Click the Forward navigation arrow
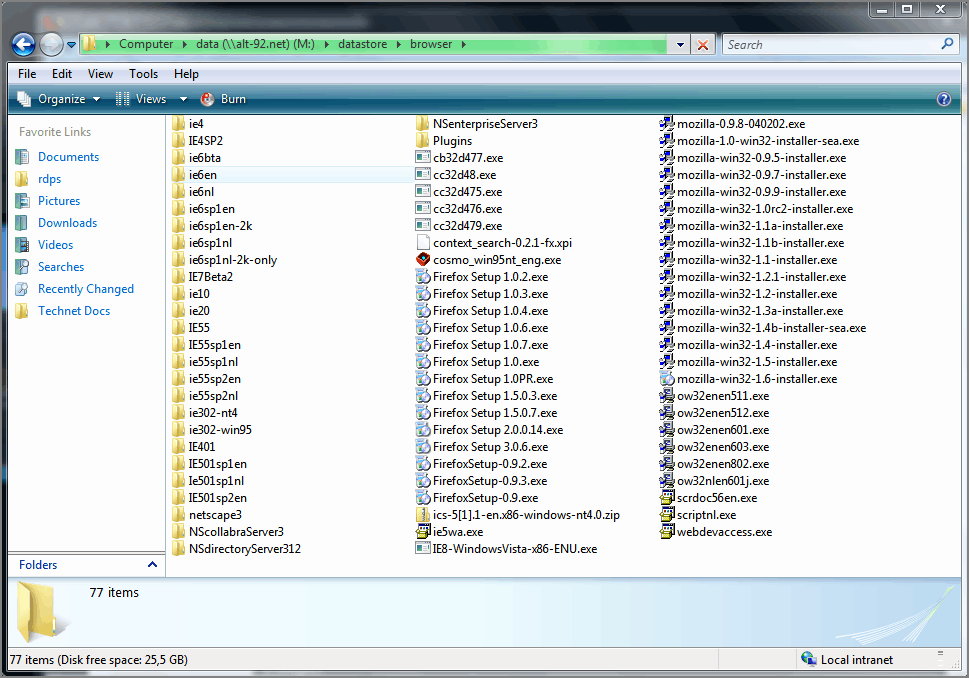969x678 pixels. tap(51, 44)
